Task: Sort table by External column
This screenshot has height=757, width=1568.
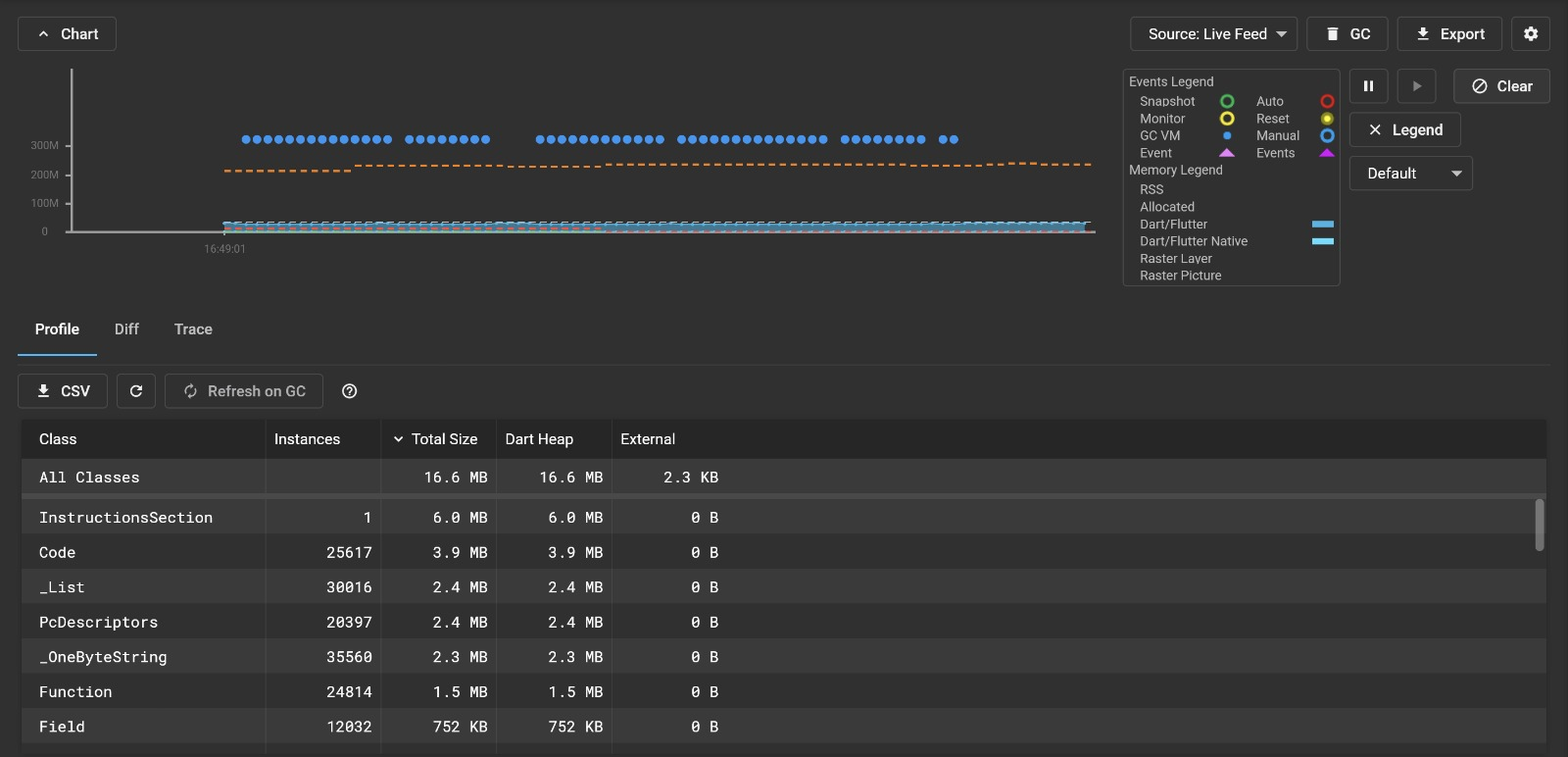Action: pos(648,439)
